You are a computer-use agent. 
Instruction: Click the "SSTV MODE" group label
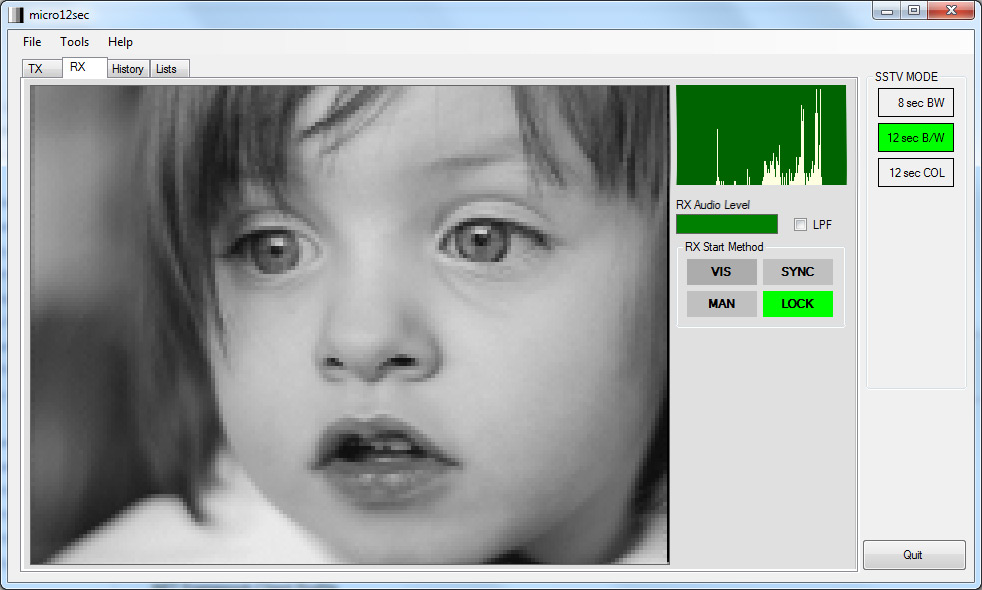tap(906, 77)
